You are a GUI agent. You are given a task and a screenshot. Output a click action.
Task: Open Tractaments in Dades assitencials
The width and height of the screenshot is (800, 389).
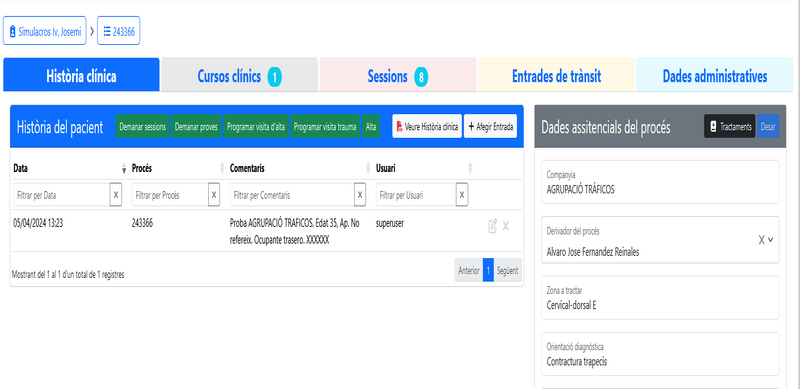730,126
